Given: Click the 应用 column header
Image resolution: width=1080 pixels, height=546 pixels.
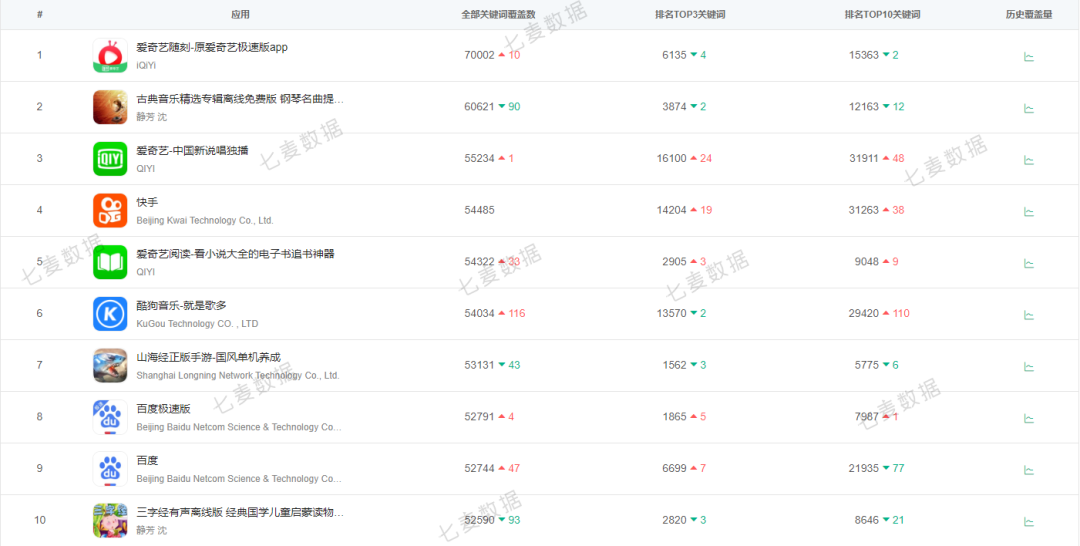Looking at the screenshot, I should tap(241, 14).
